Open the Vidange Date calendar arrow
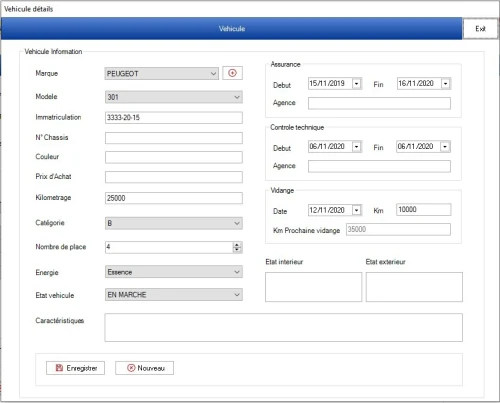Viewport: 500px width, 403px height. coord(357,210)
